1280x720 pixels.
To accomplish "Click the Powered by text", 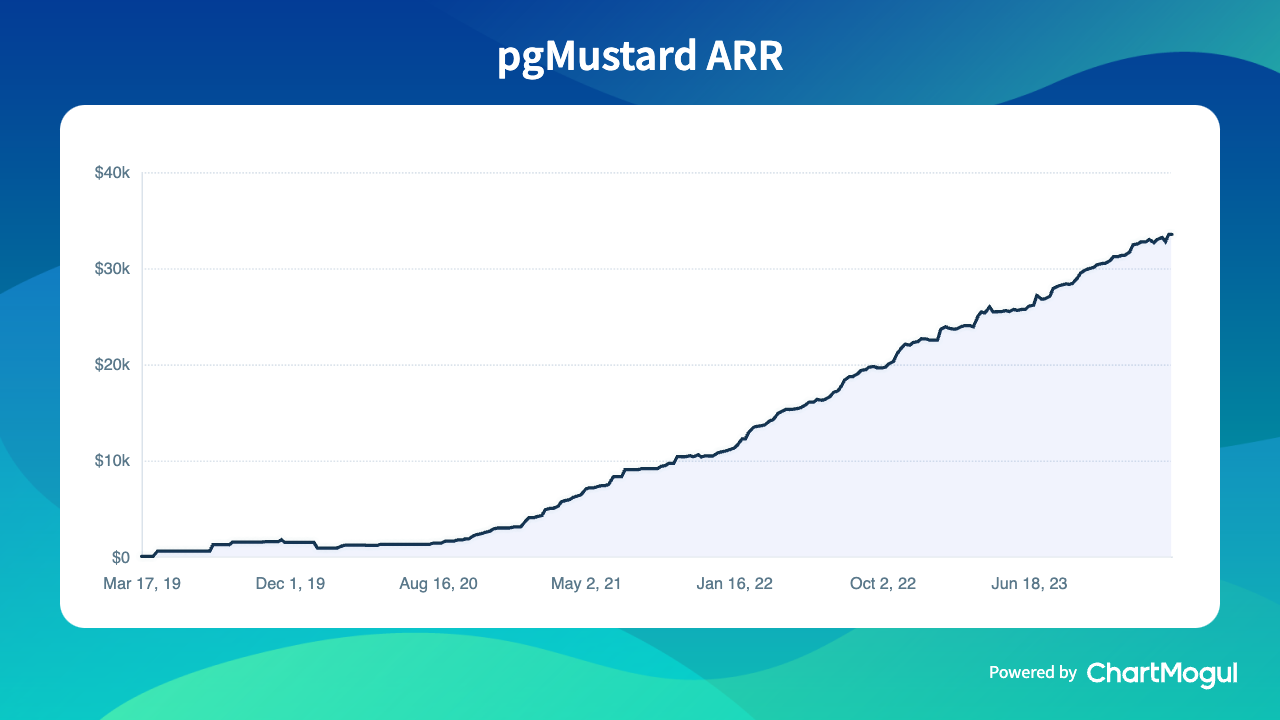I will (x=1033, y=673).
